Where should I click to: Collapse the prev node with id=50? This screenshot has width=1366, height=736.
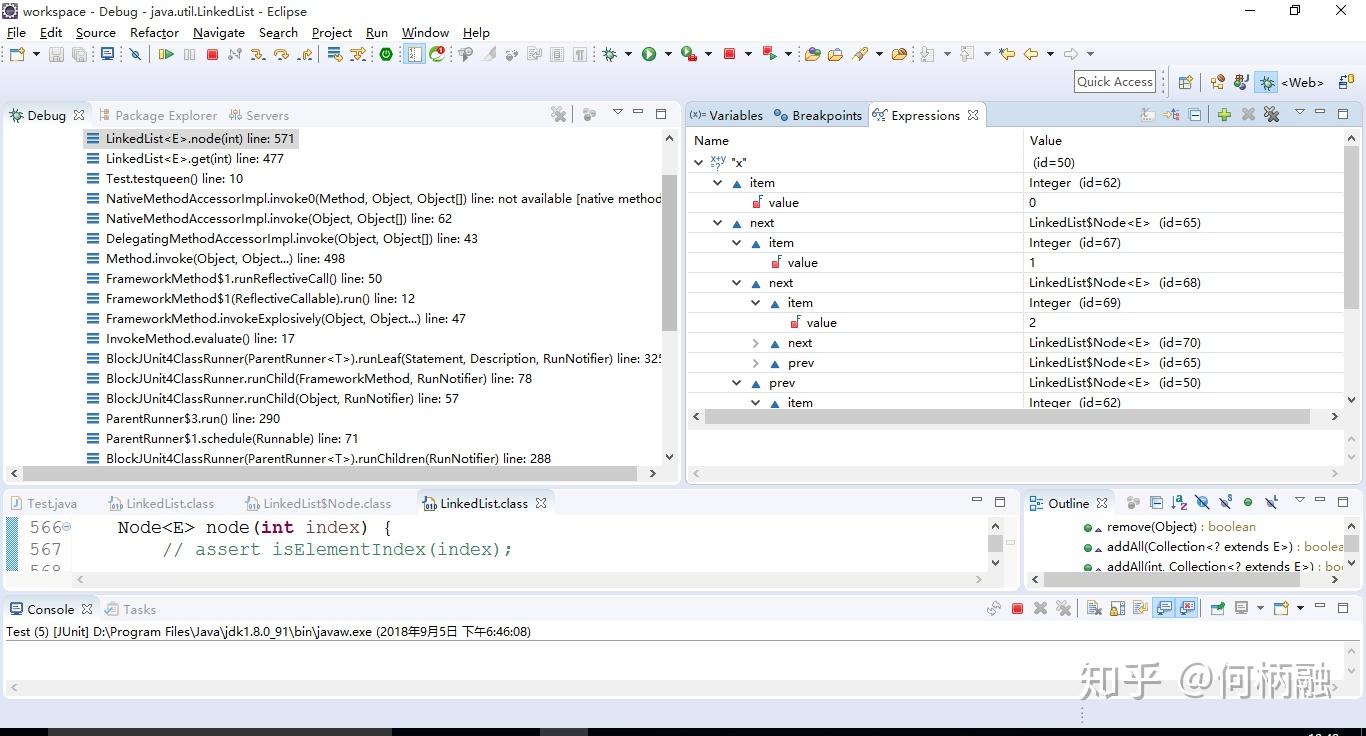click(x=737, y=383)
